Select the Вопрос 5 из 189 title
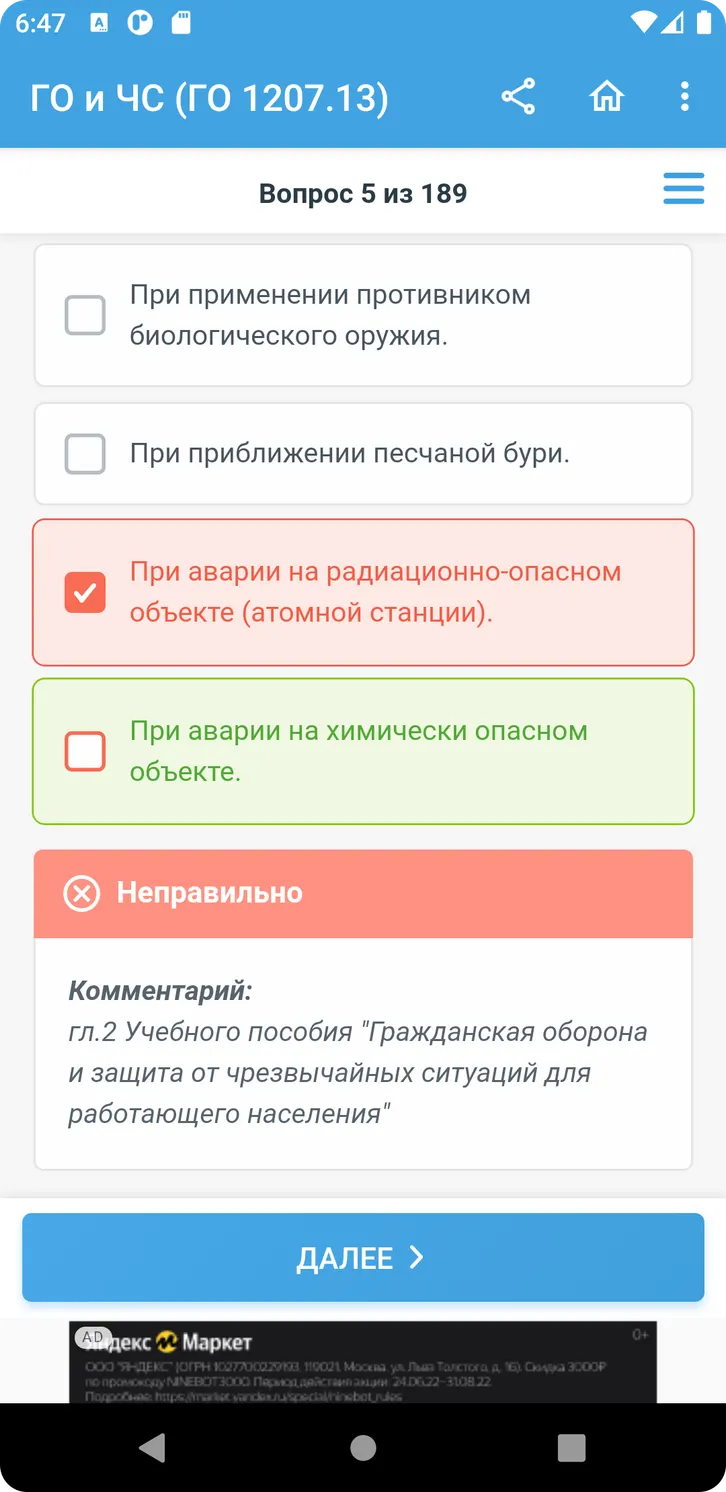726x1492 pixels. click(363, 193)
